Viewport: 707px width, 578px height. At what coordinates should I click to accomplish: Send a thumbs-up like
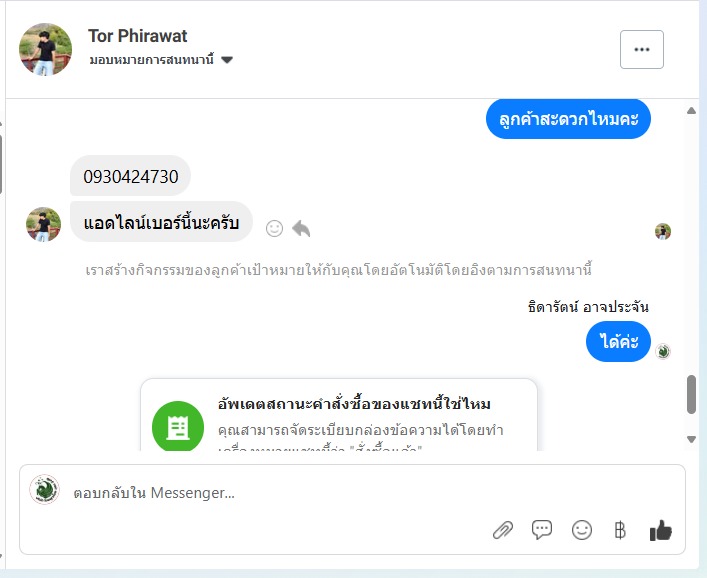[660, 531]
